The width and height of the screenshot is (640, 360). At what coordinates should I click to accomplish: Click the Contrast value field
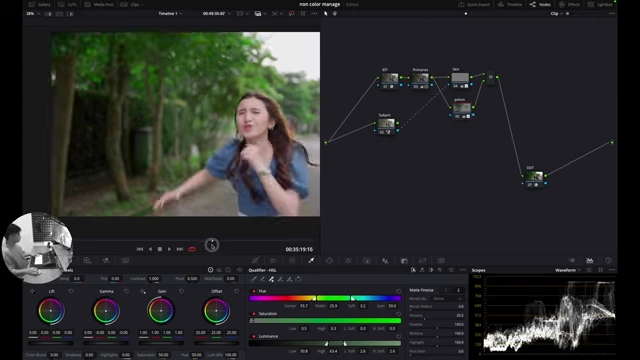tap(154, 279)
